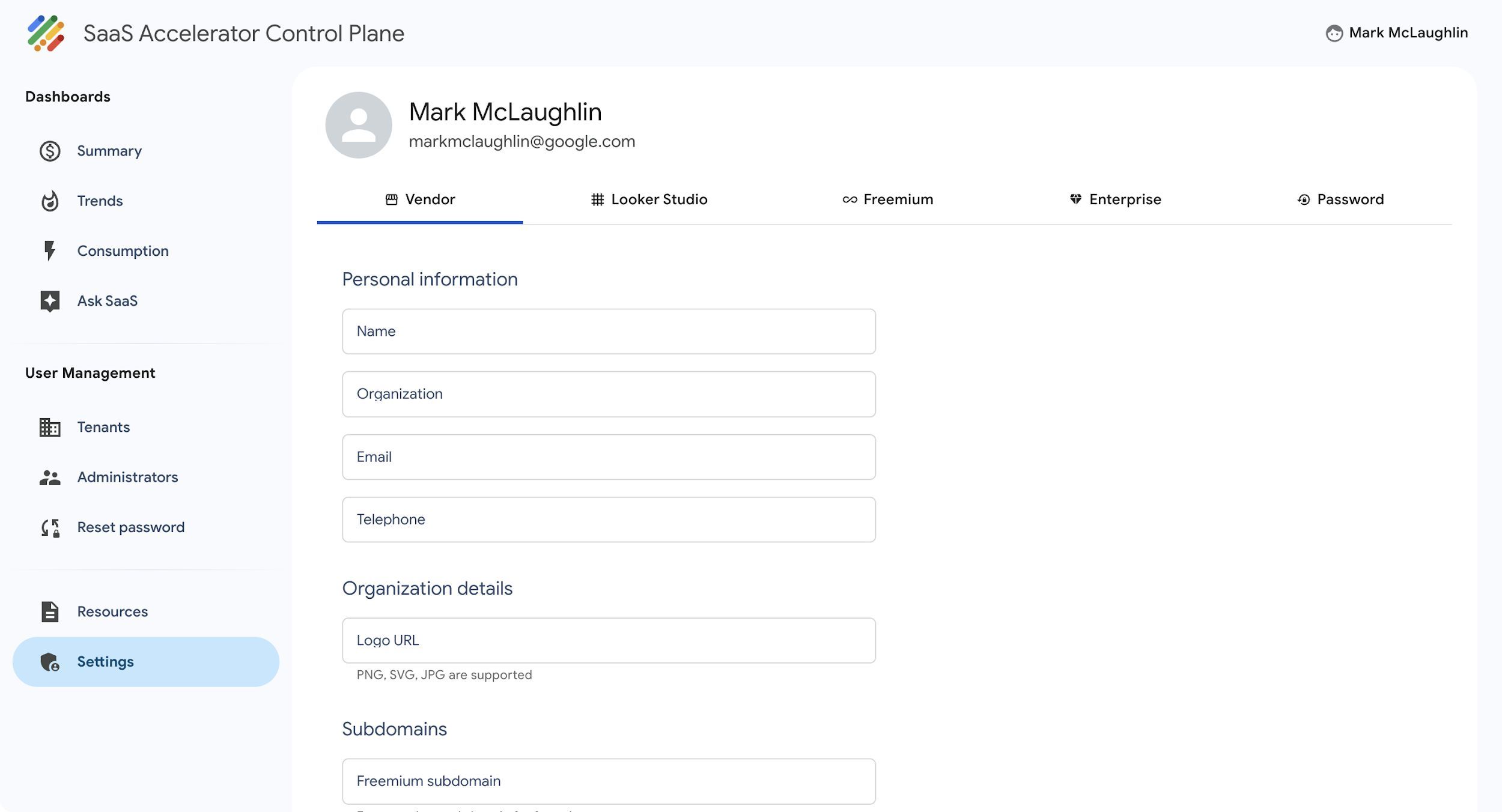Click the Logo URL field

click(x=608, y=640)
